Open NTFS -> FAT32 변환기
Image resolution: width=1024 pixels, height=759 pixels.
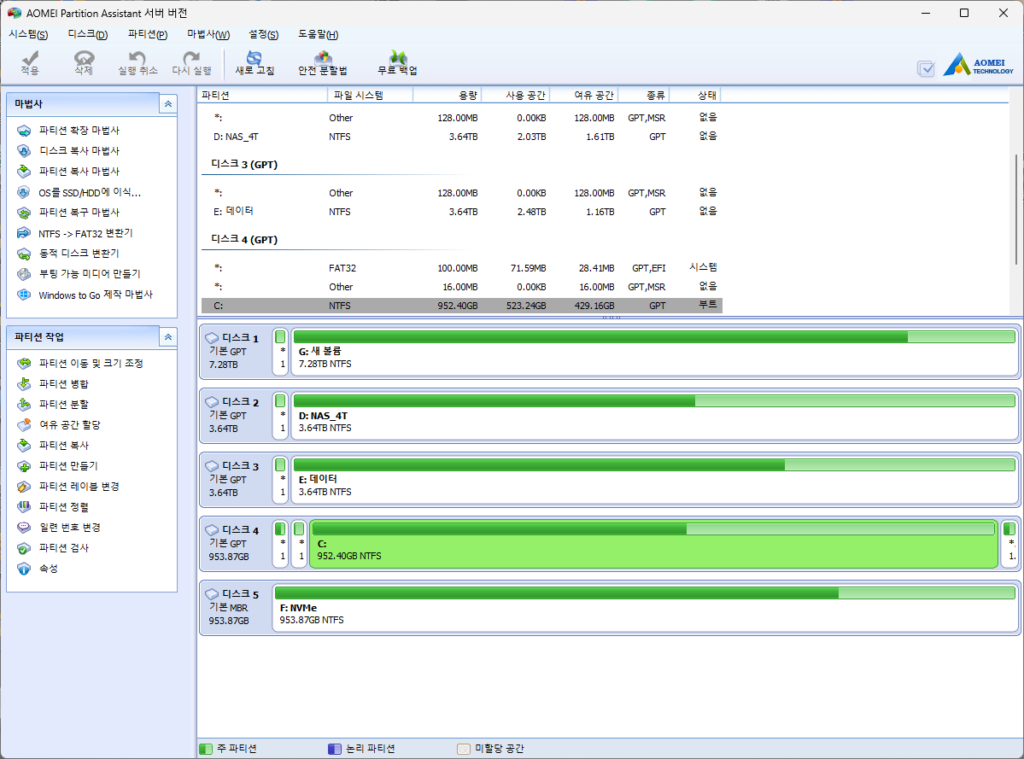[x=85, y=233]
